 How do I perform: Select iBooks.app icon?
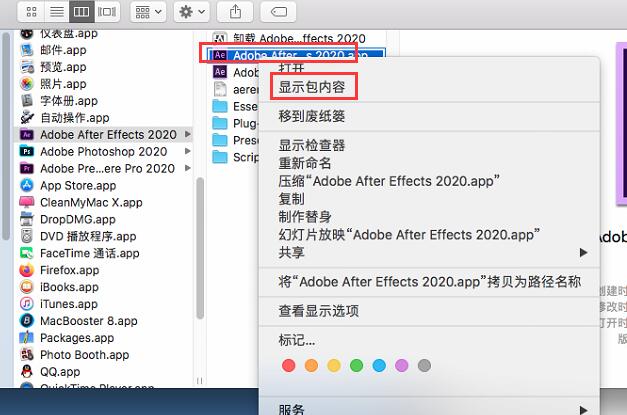26,287
